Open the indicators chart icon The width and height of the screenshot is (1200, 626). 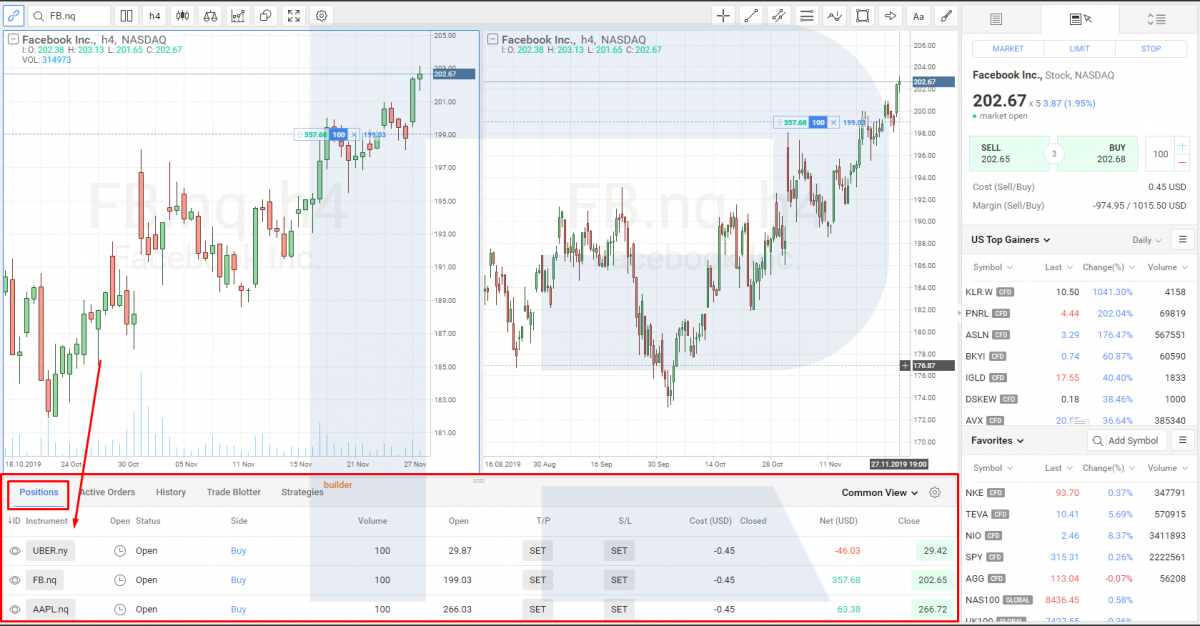[x=238, y=16]
